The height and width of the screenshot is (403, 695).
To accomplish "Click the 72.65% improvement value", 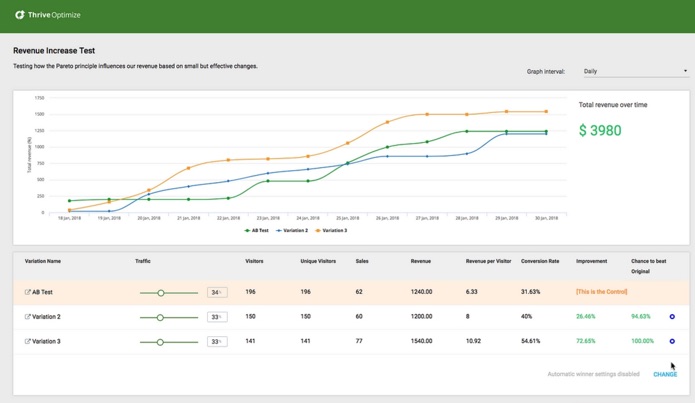I will point(586,341).
